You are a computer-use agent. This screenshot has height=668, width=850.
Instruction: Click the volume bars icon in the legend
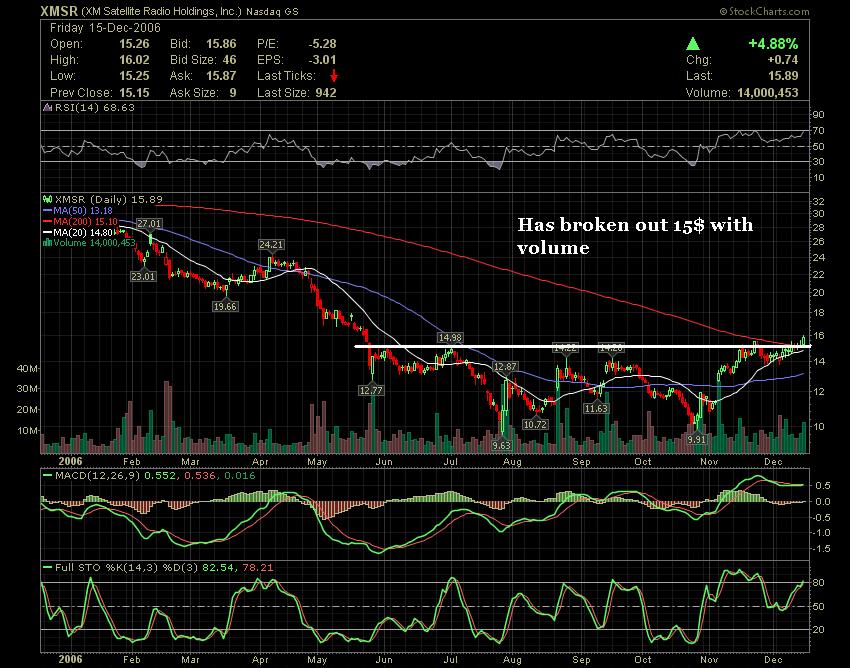click(47, 242)
